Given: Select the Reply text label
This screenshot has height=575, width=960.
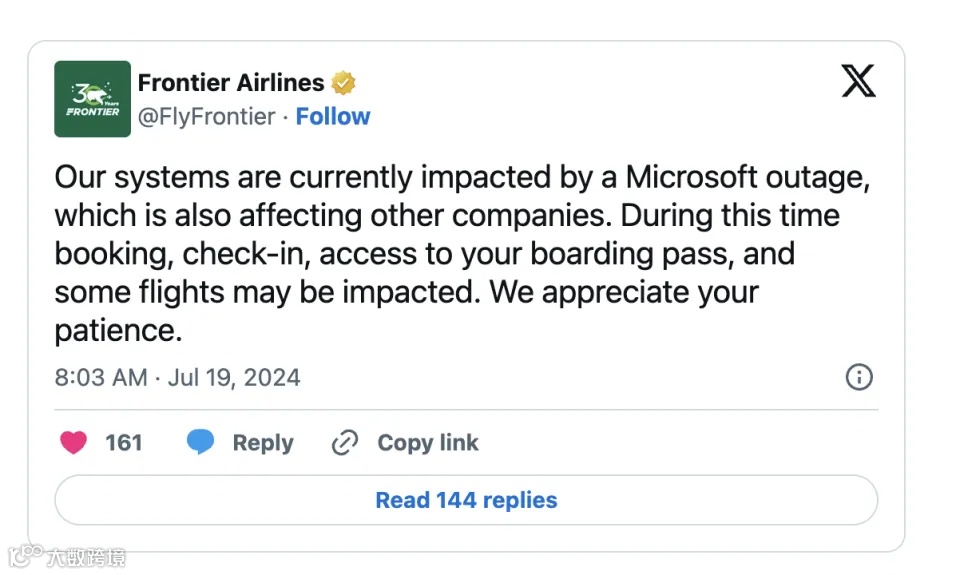Looking at the screenshot, I should [263, 443].
